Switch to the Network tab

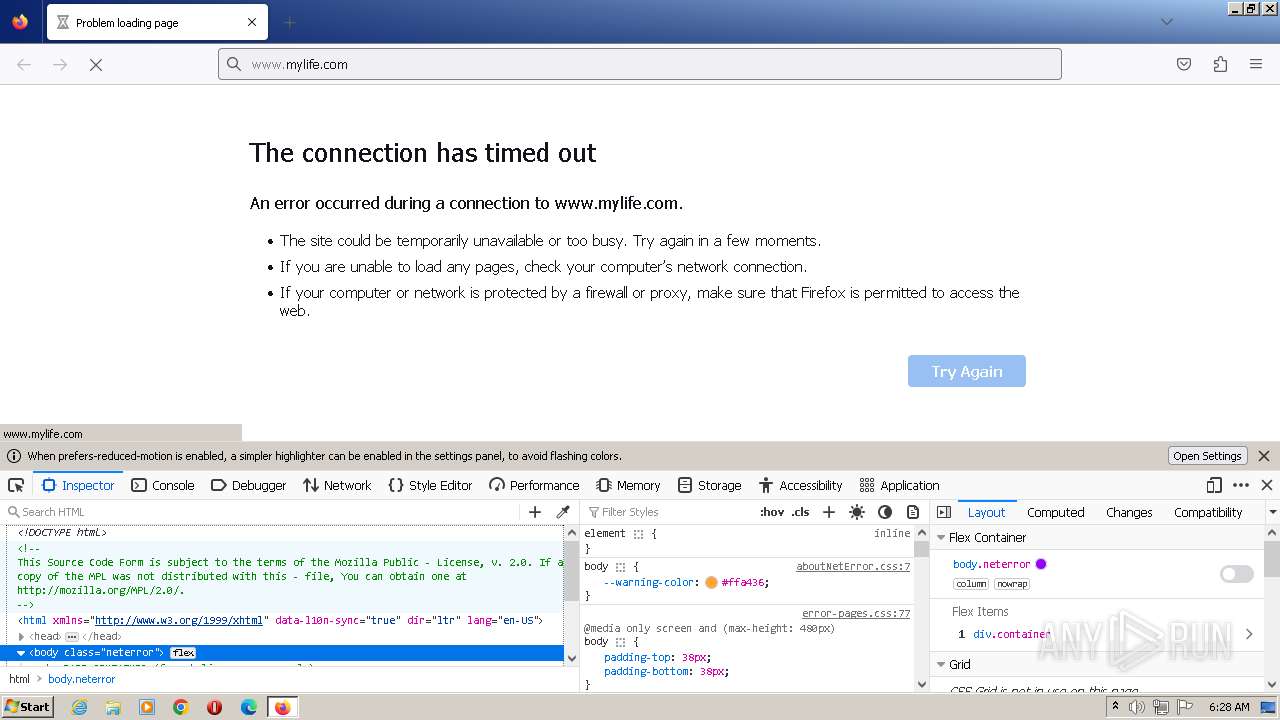coord(337,485)
